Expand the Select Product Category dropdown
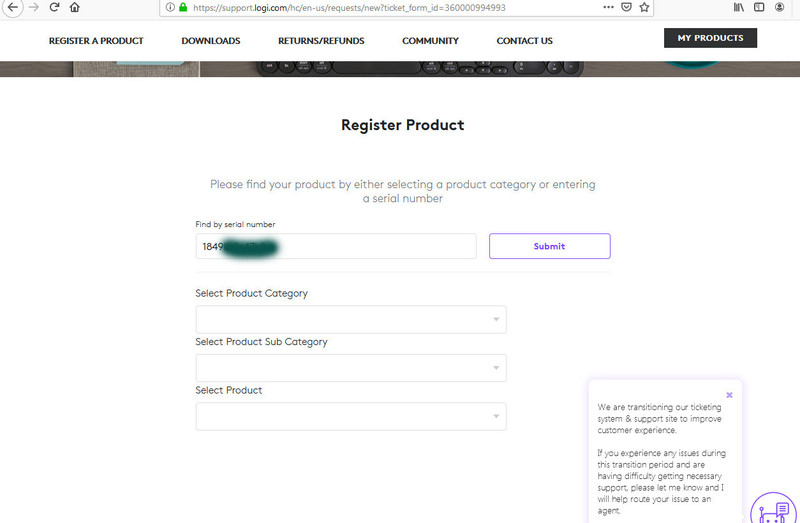Viewport: 800px width, 523px height. tap(351, 319)
